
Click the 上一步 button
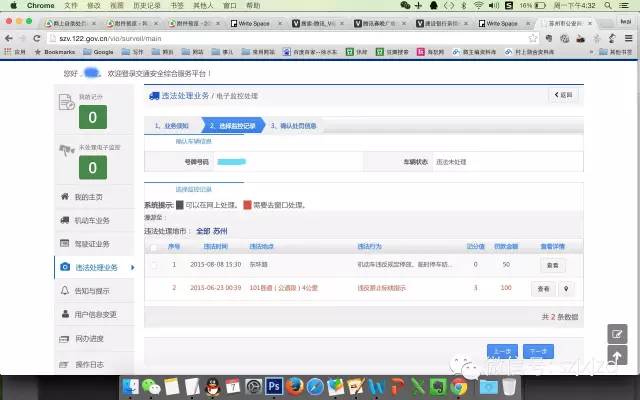click(502, 351)
